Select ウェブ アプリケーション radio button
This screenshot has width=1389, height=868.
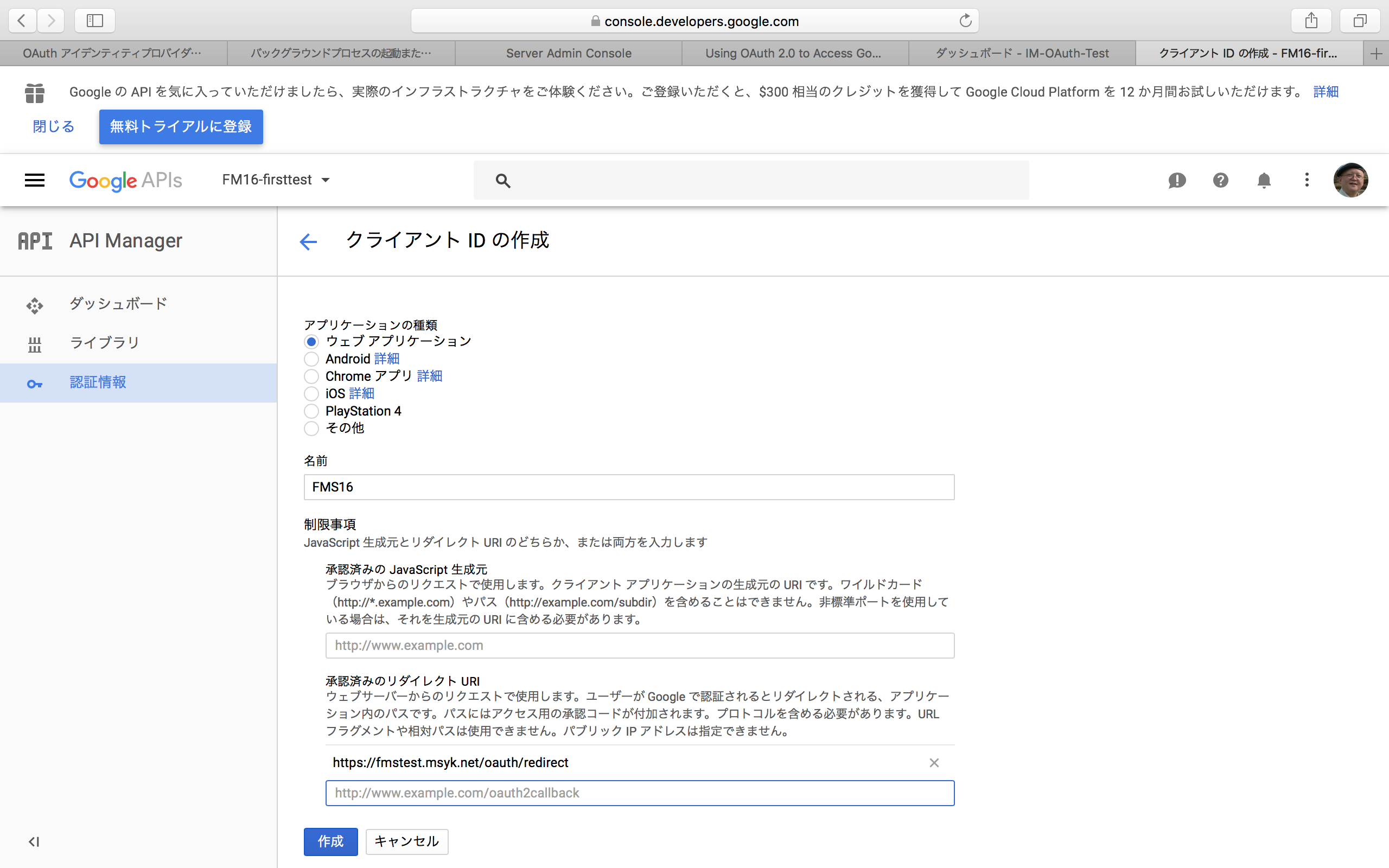pyautogui.click(x=311, y=342)
